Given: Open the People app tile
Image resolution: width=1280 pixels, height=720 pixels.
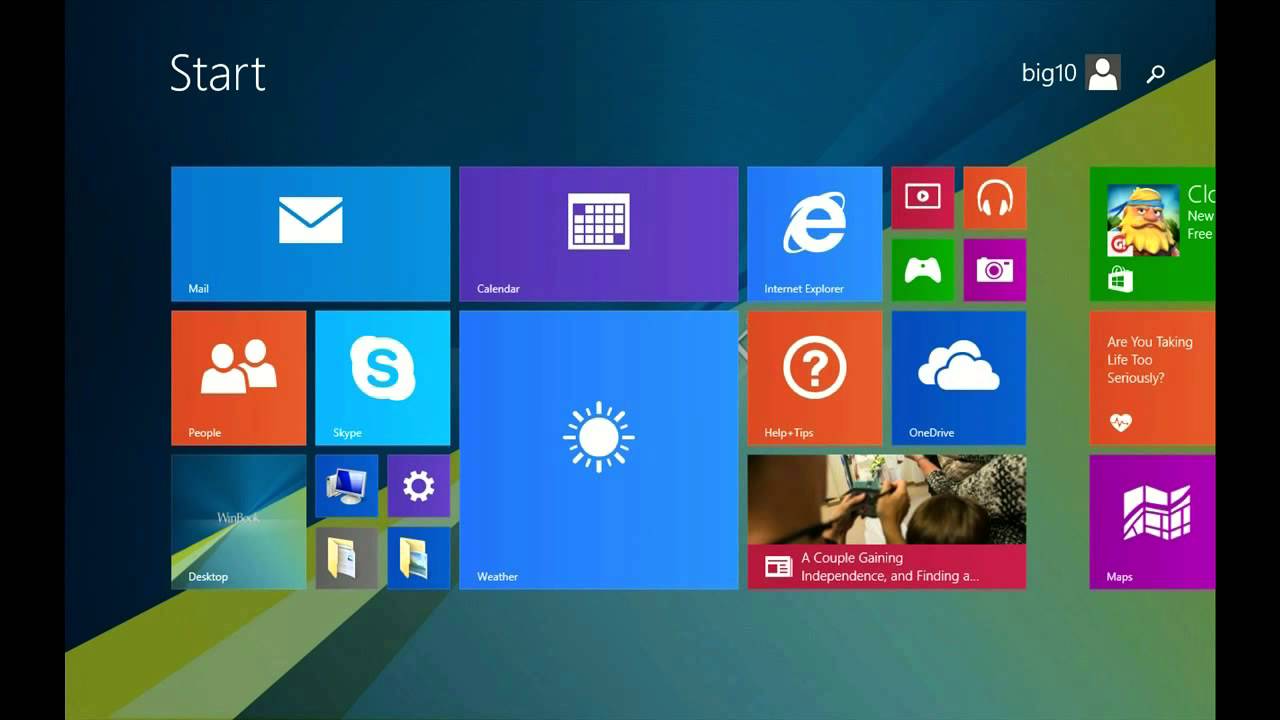Looking at the screenshot, I should click(x=238, y=377).
